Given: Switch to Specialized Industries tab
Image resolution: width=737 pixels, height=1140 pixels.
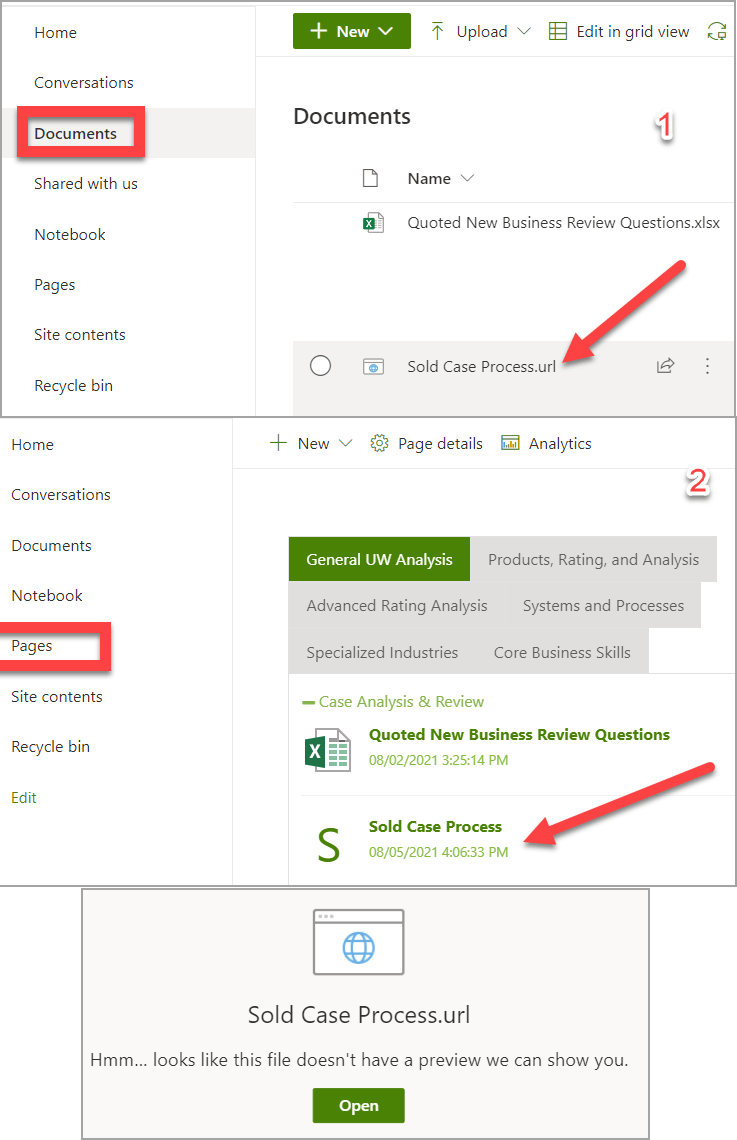Looking at the screenshot, I should (x=382, y=652).
